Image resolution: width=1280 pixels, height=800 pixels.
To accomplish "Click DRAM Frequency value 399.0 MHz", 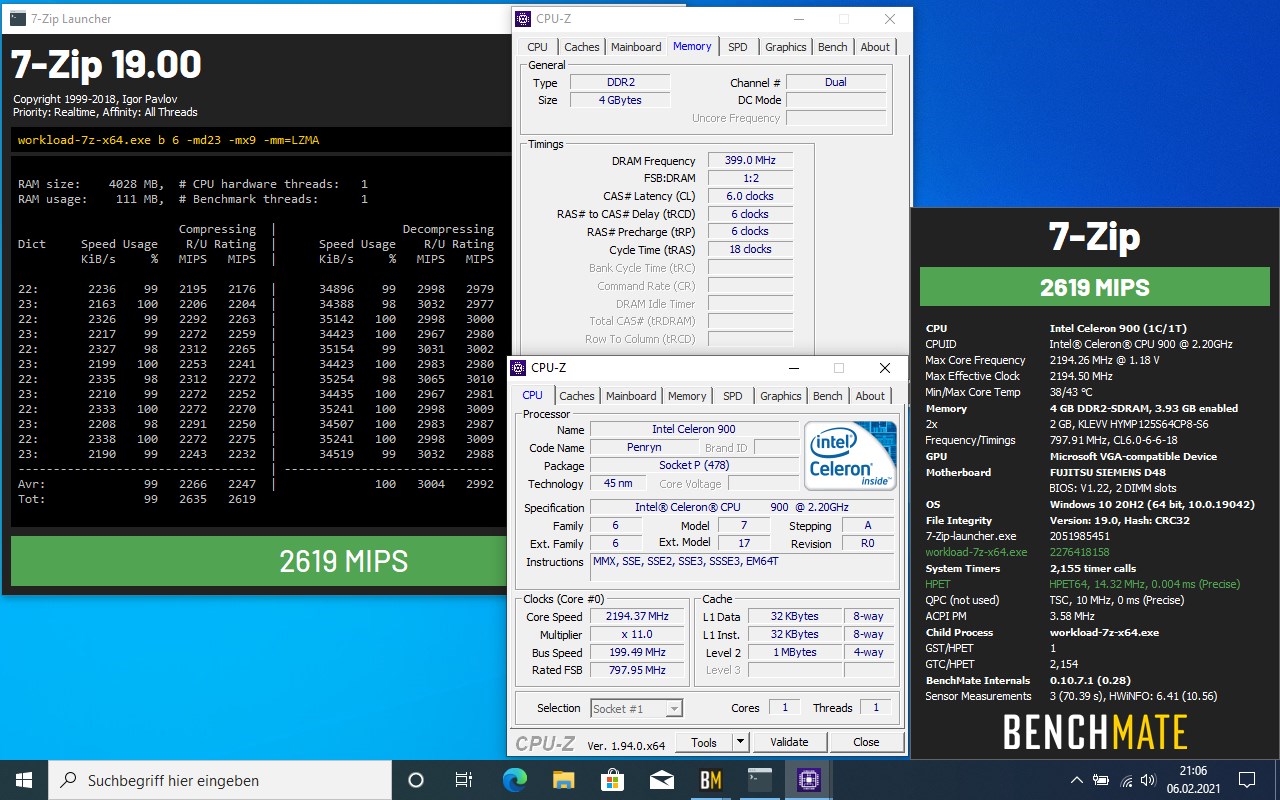I will pos(751,160).
